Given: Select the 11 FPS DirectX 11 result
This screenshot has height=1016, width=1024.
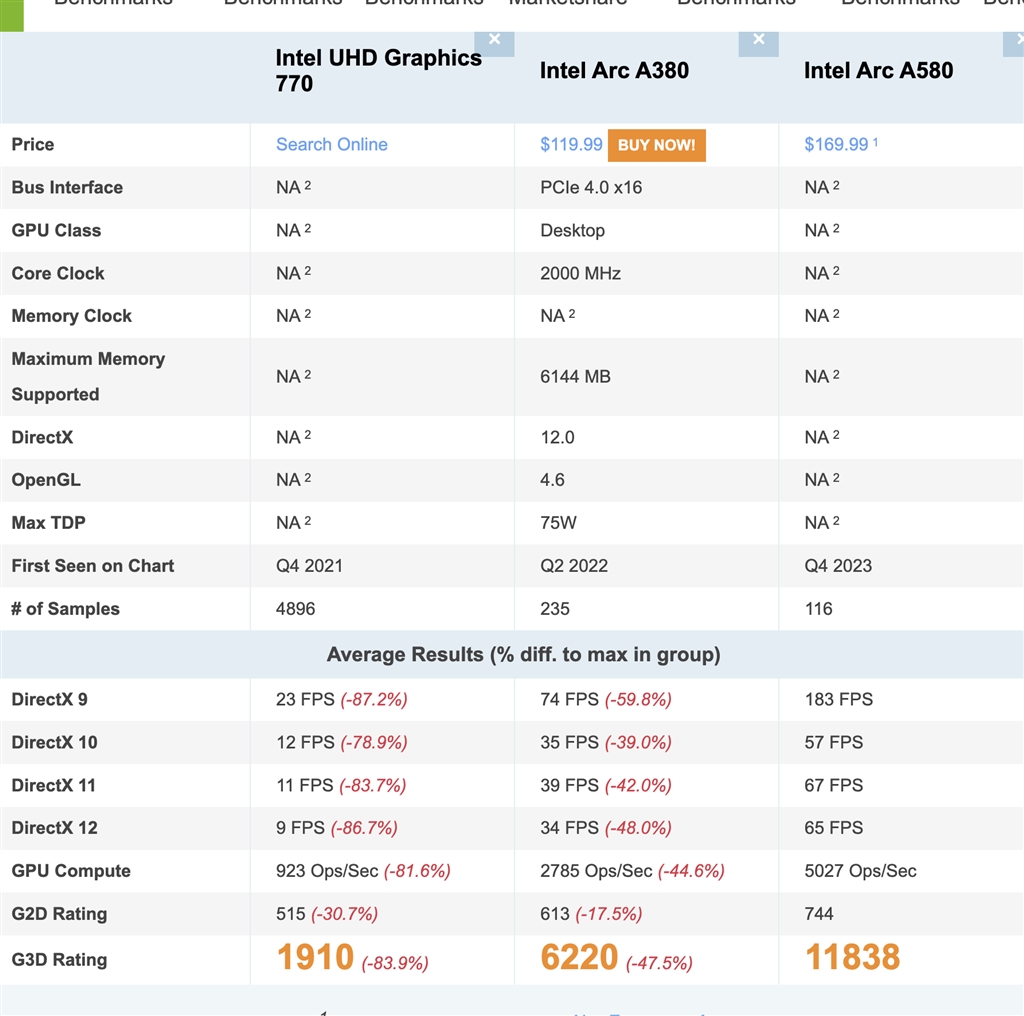Looking at the screenshot, I should 304,786.
